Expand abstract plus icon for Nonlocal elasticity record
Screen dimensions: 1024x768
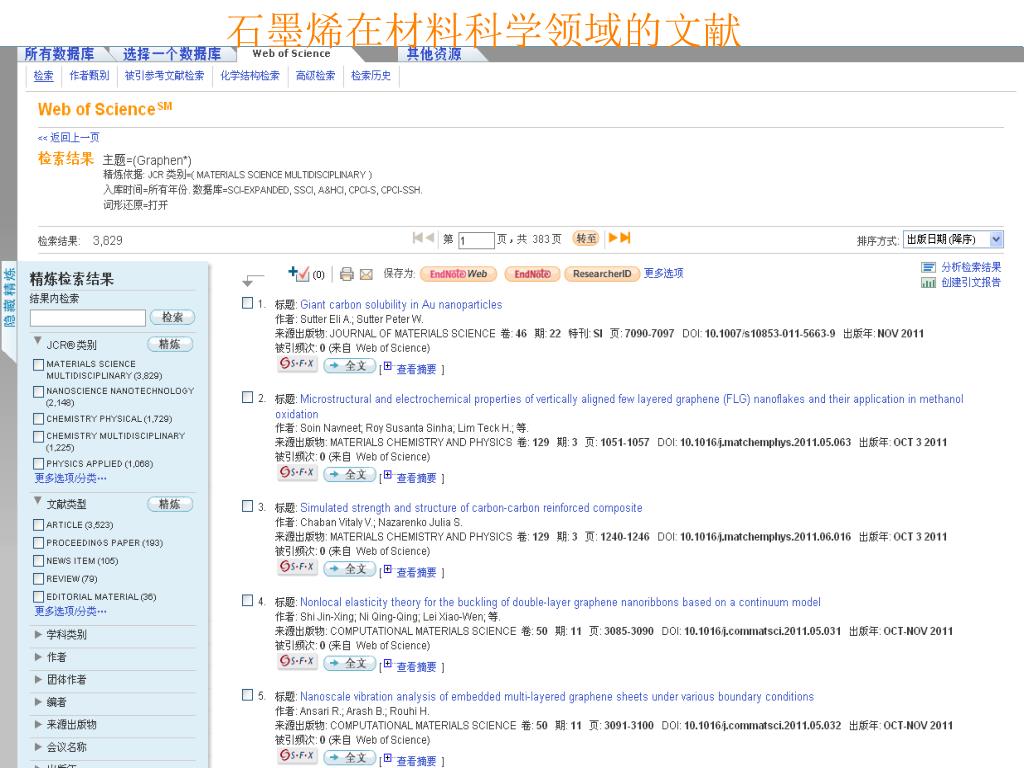[387, 664]
